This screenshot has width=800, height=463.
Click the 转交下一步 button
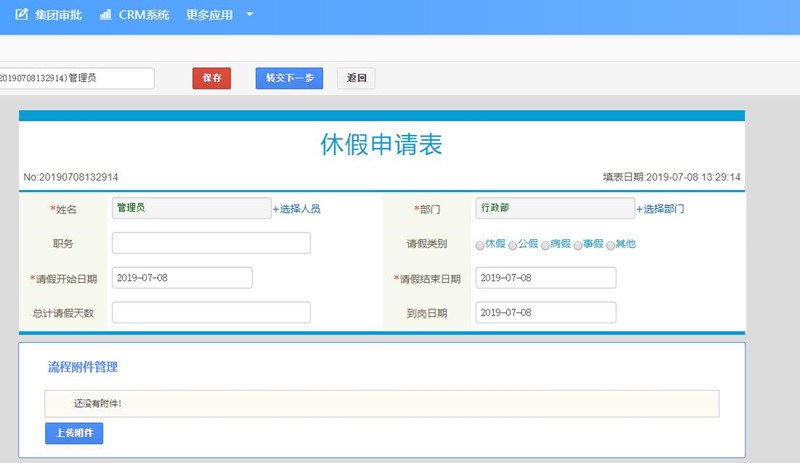point(289,78)
